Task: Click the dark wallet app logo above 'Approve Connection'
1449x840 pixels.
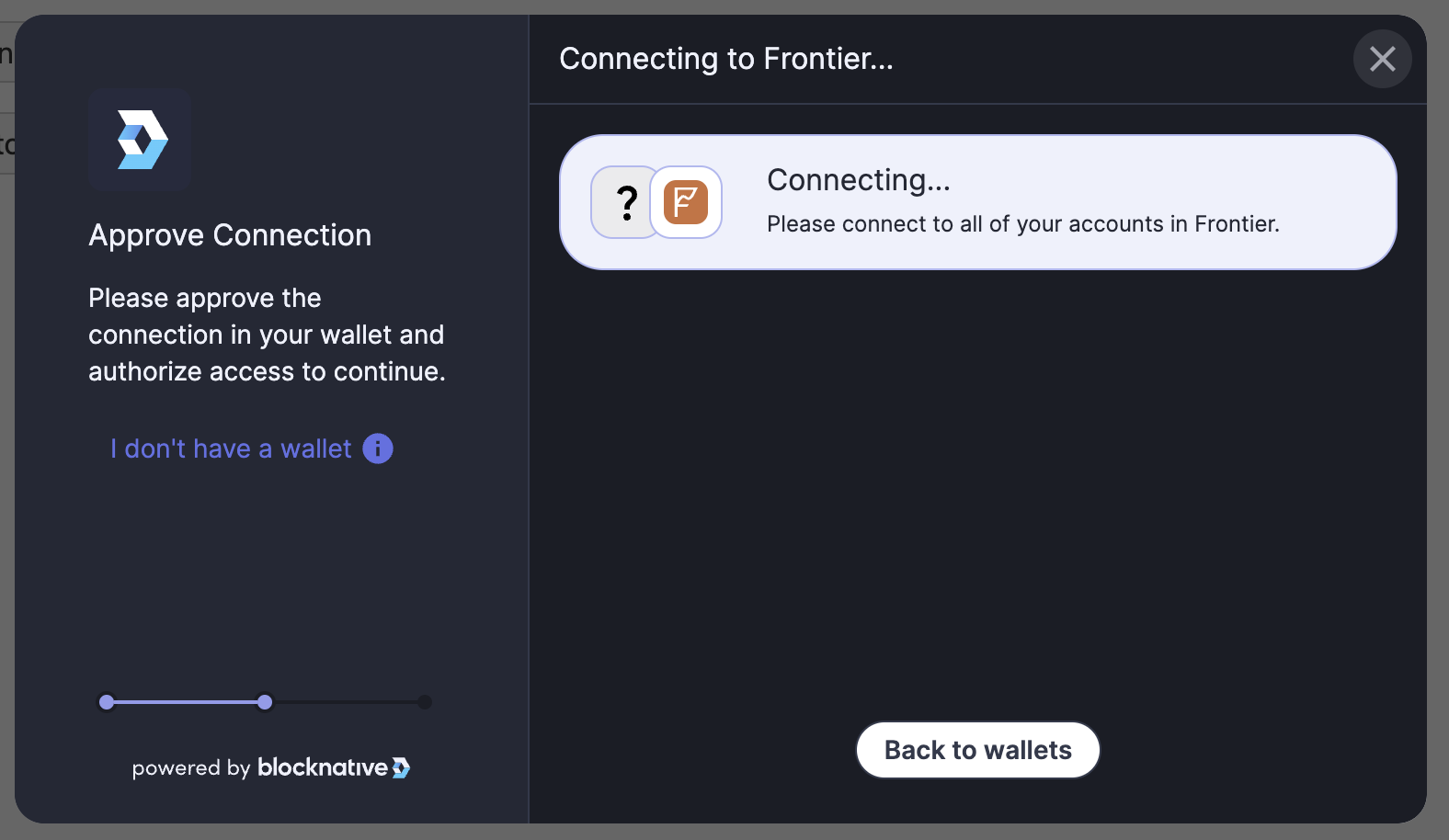Action: (x=139, y=139)
